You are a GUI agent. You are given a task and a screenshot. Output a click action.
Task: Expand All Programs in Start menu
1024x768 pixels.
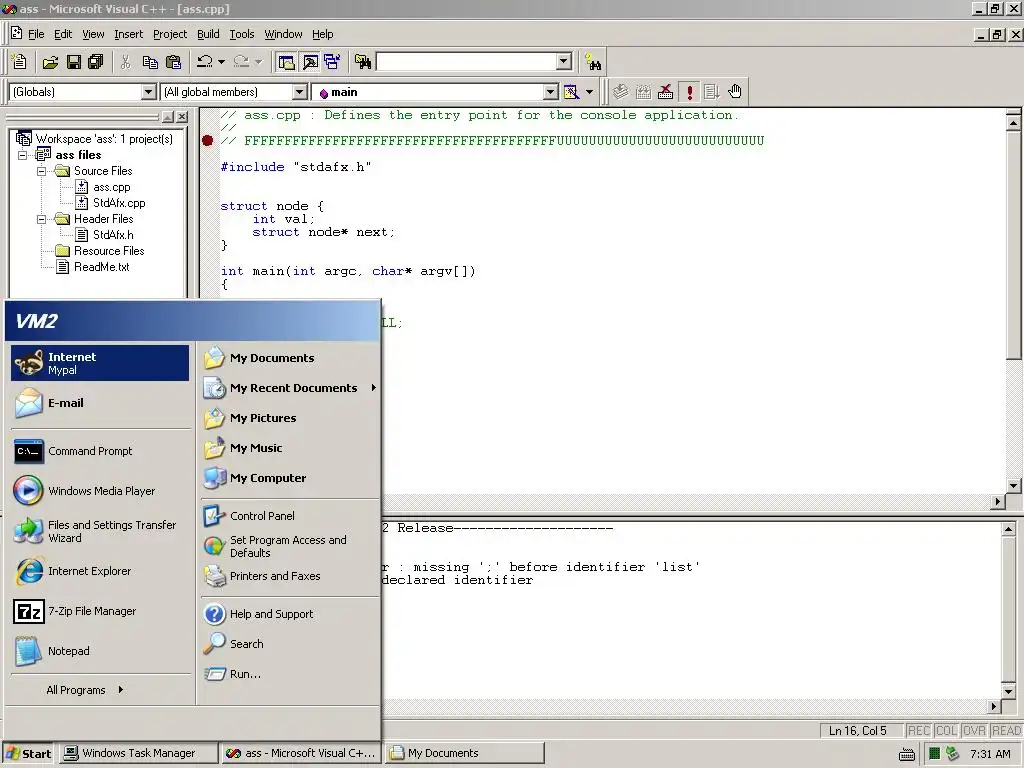click(85, 690)
